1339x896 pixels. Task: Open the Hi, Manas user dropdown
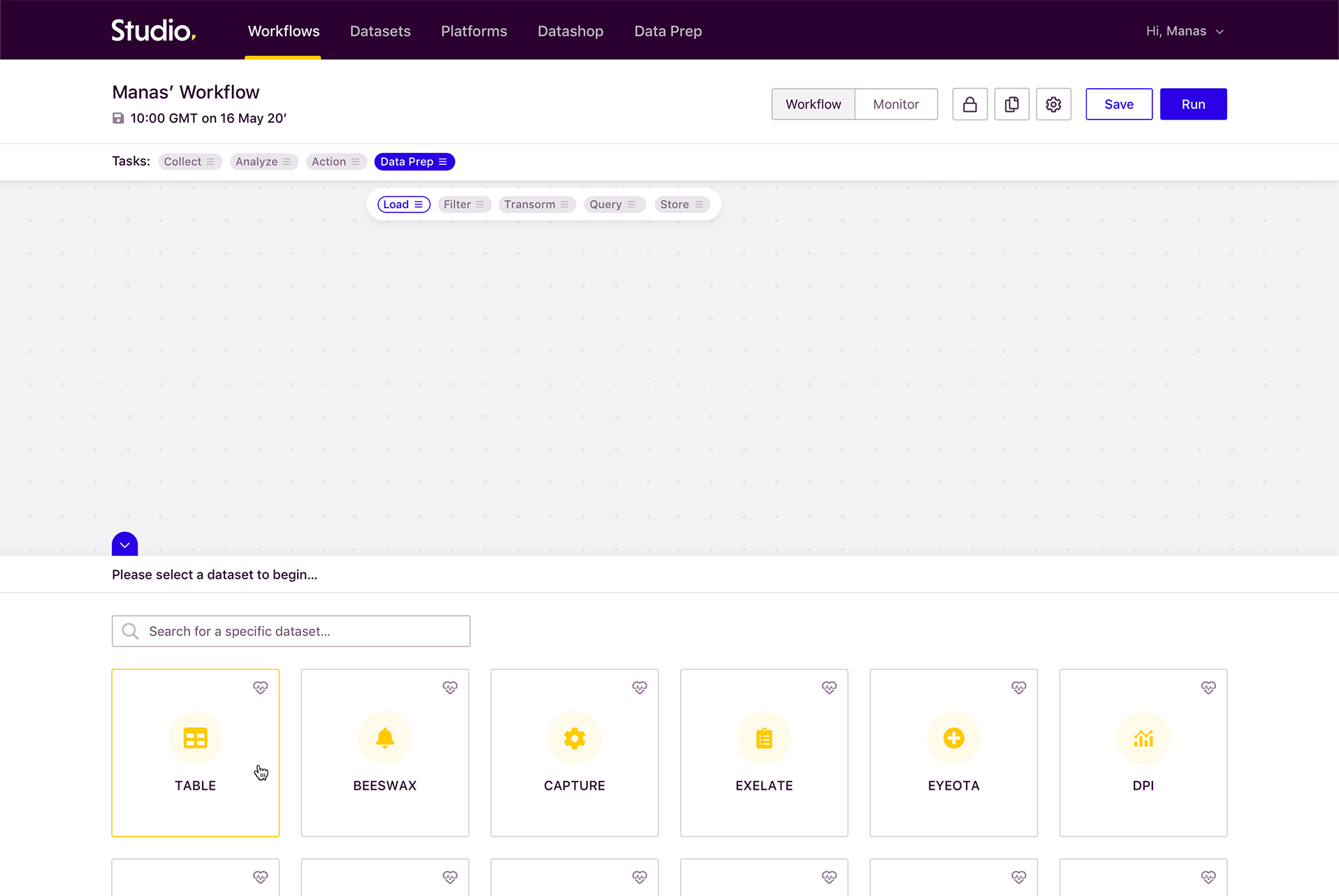pyautogui.click(x=1185, y=31)
